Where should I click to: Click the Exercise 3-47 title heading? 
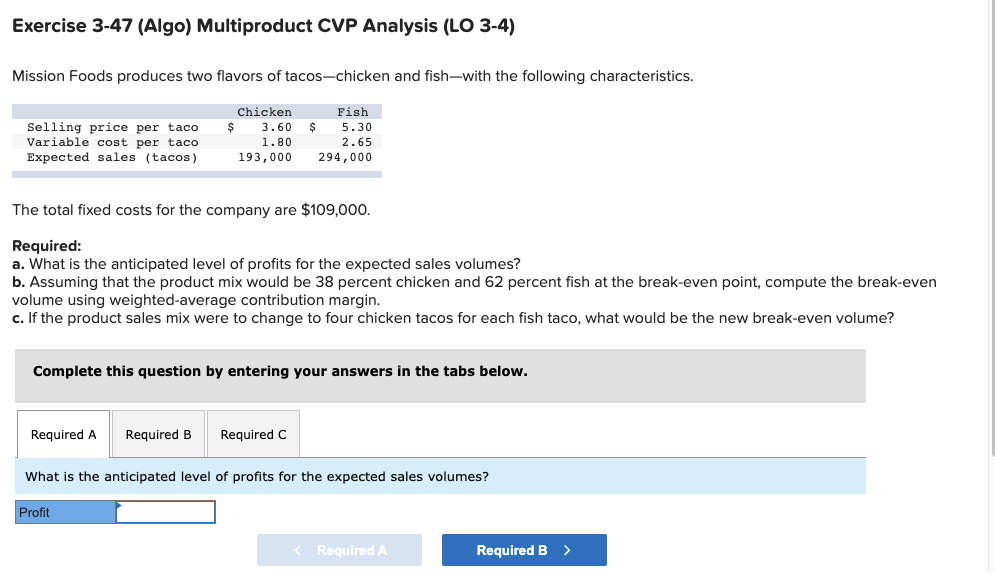click(x=262, y=26)
